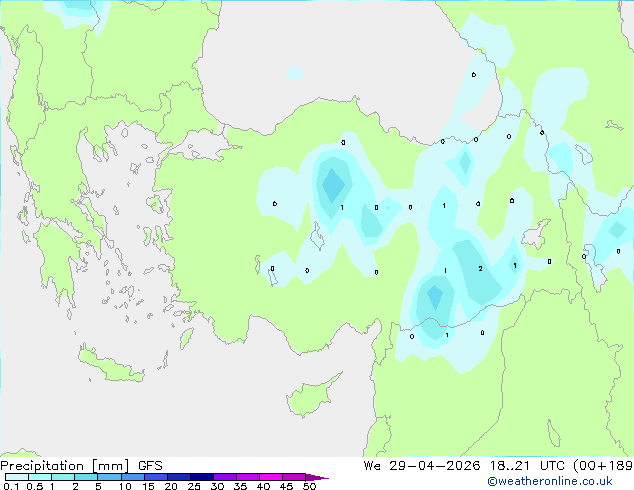Click the legend label '15'
This screenshot has width=634, height=490.
pyautogui.click(x=148, y=486)
